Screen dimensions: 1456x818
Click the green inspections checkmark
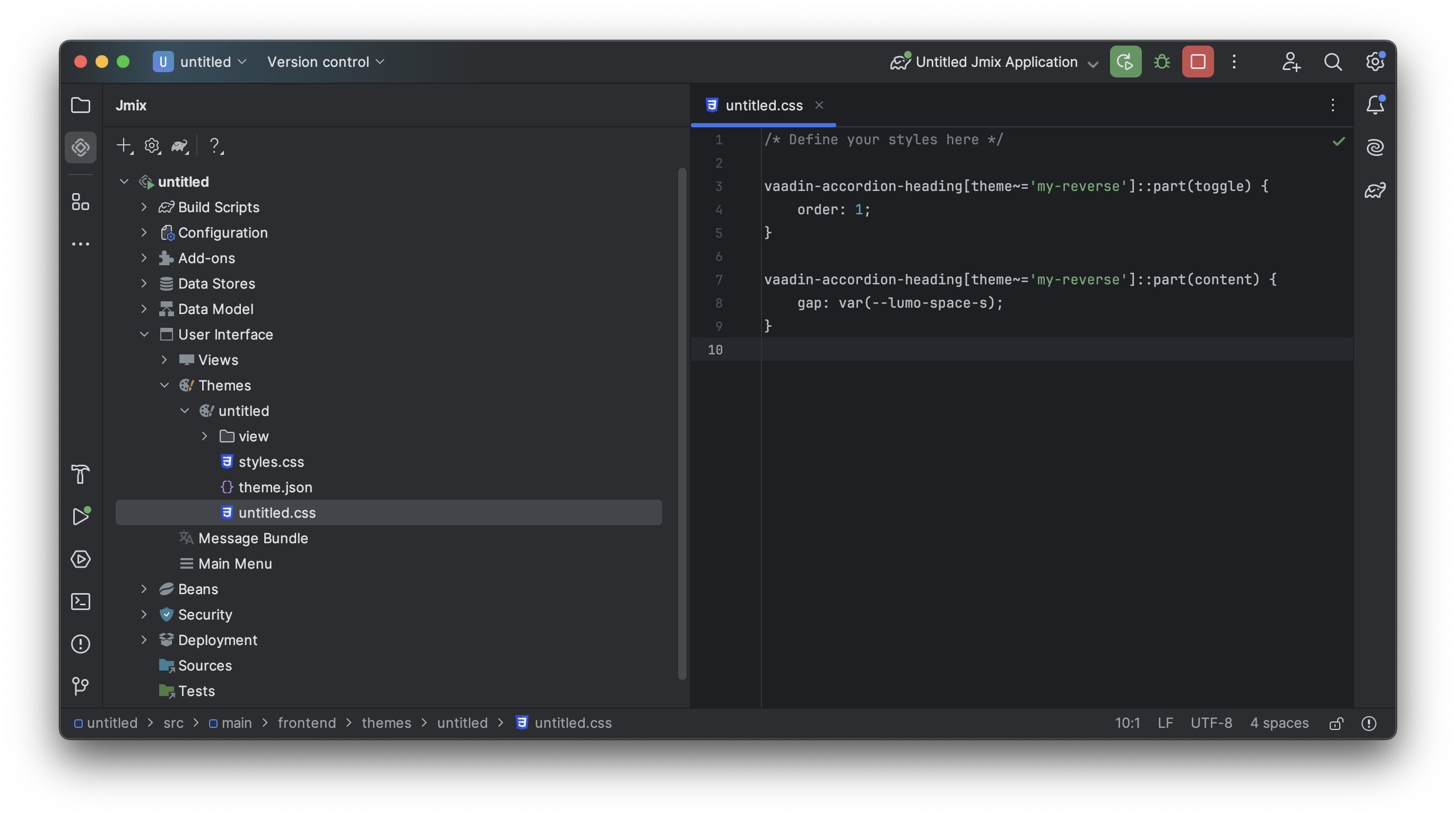coord(1338,141)
